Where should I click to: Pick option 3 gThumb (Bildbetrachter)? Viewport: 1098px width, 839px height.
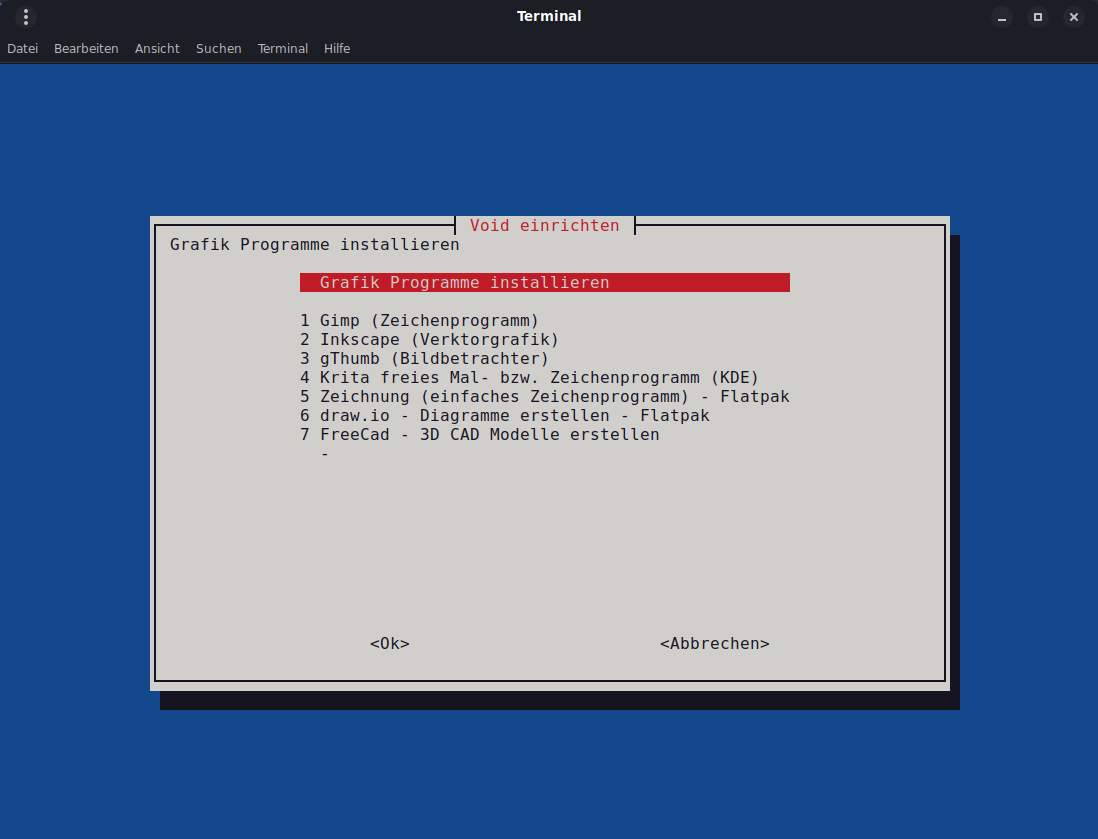pos(424,359)
